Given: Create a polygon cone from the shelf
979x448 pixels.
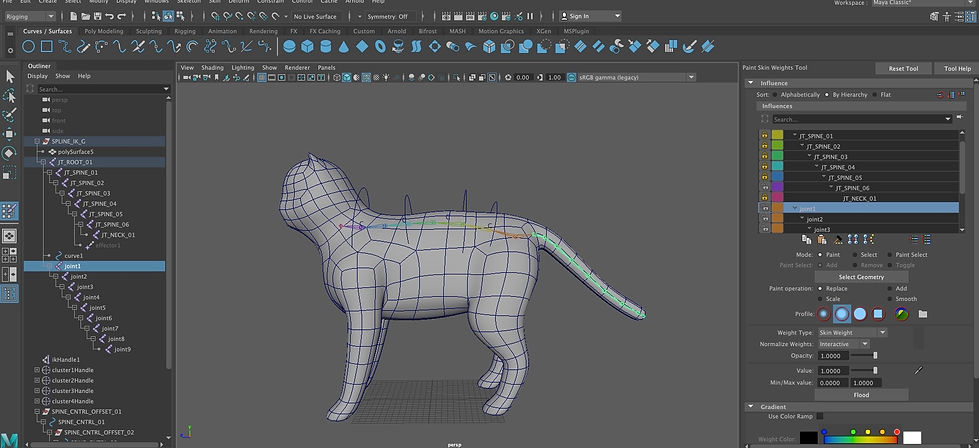Looking at the screenshot, I should click(343, 46).
